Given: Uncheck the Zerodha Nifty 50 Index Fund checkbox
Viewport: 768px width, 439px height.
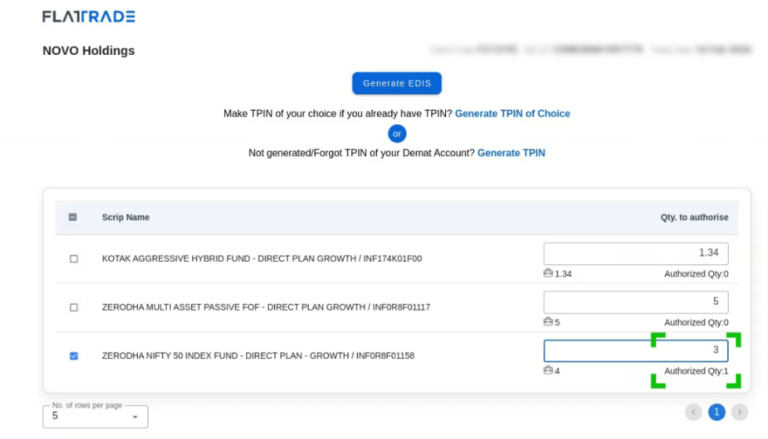Looking at the screenshot, I should tap(73, 355).
